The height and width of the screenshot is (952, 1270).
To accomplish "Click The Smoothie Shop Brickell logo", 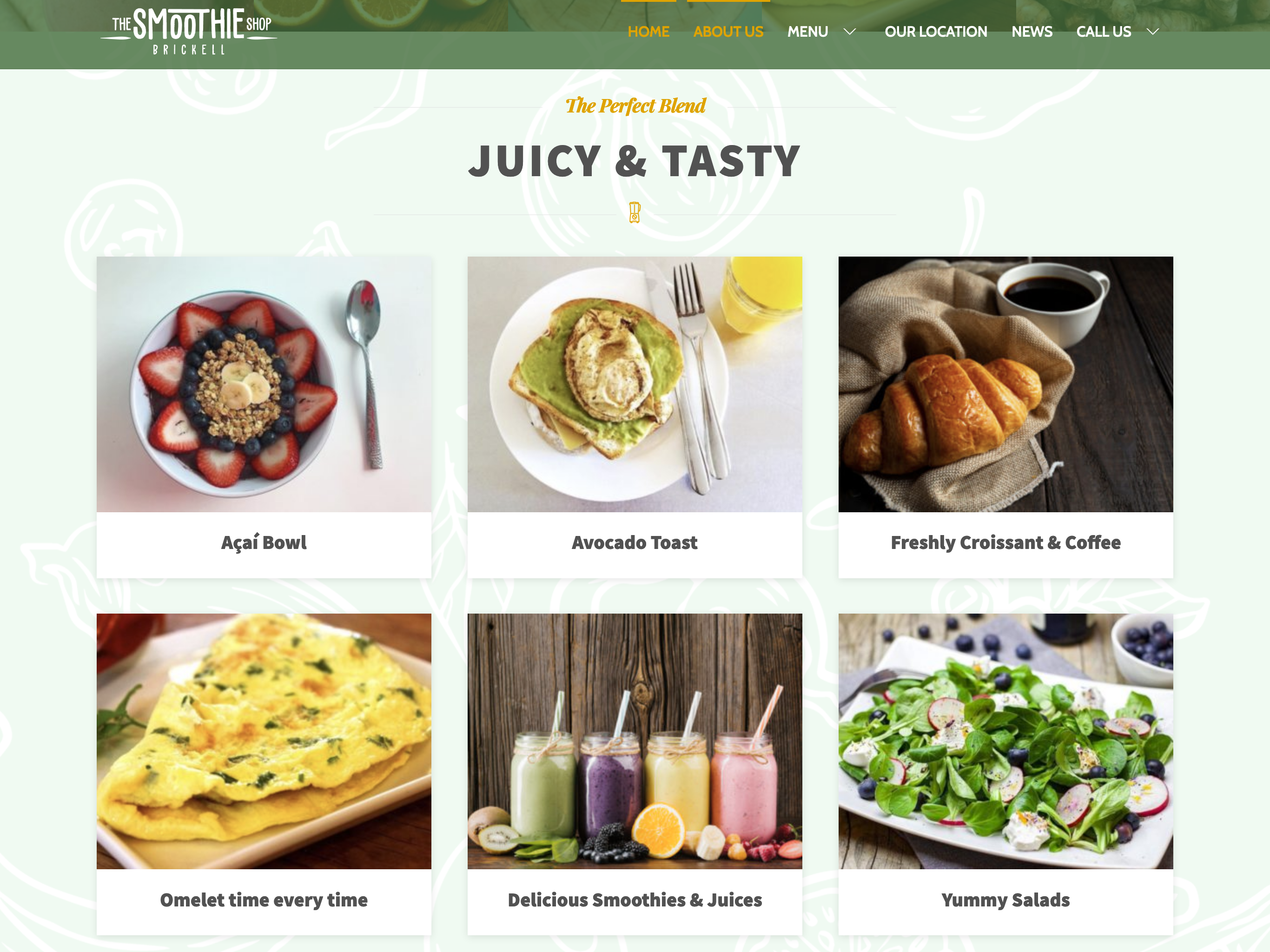I will coord(188,32).
